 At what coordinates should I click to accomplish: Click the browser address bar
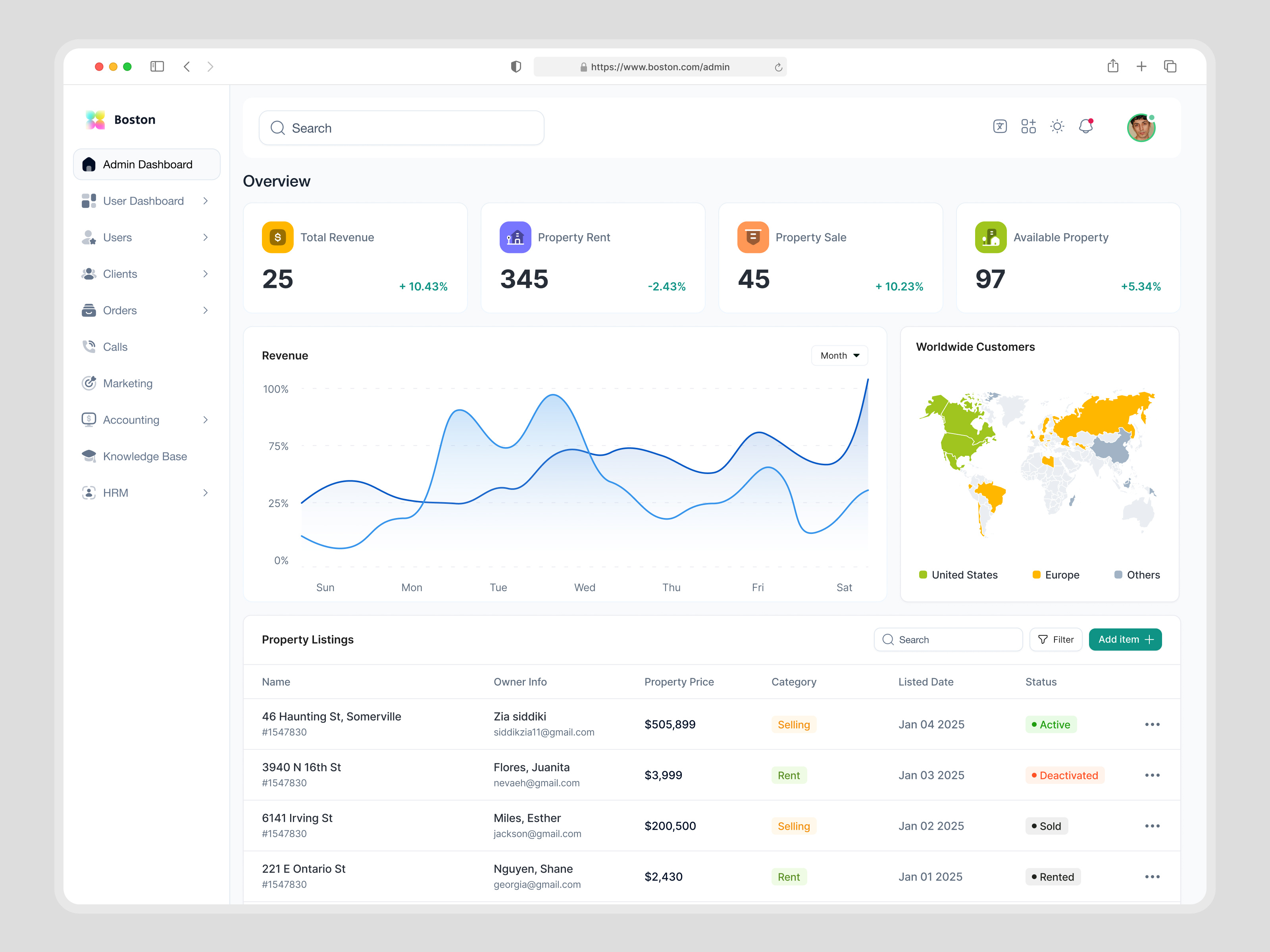pos(660,67)
